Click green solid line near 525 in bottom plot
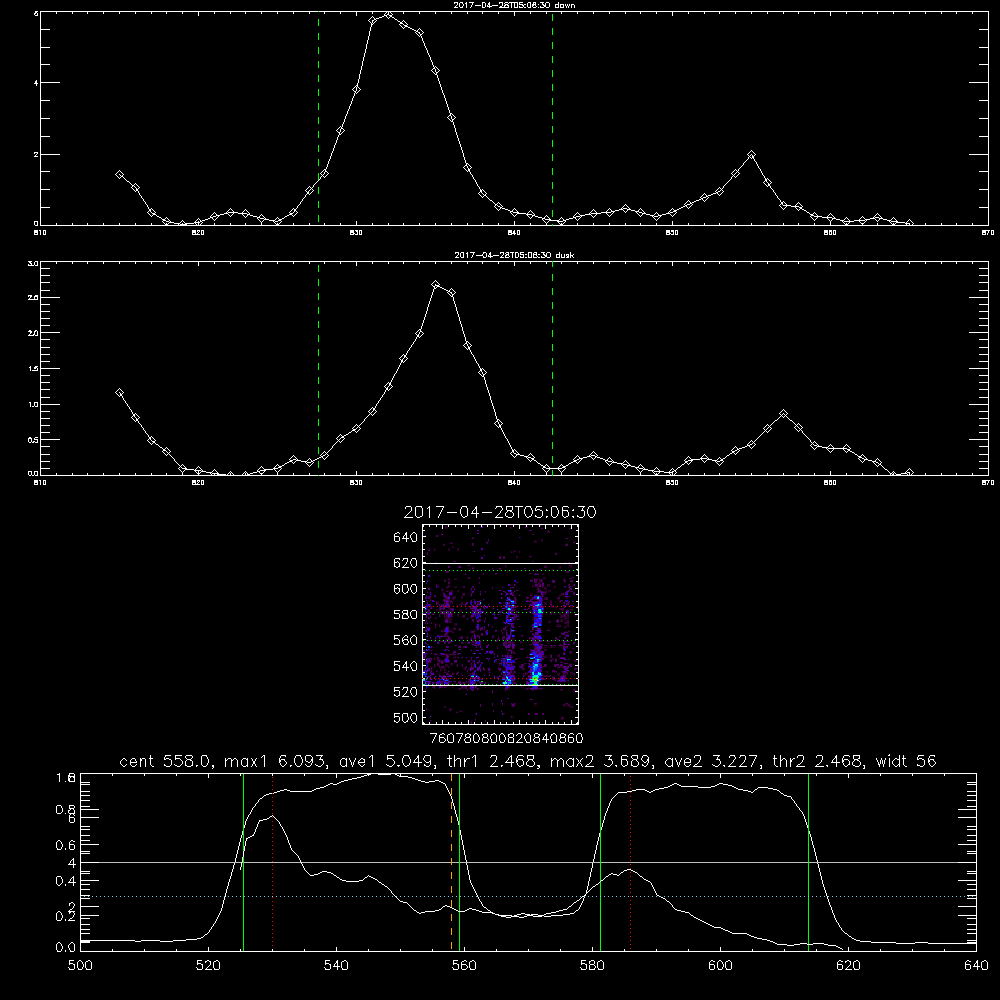Viewport: 1000px width, 1000px height. [x=244, y=862]
